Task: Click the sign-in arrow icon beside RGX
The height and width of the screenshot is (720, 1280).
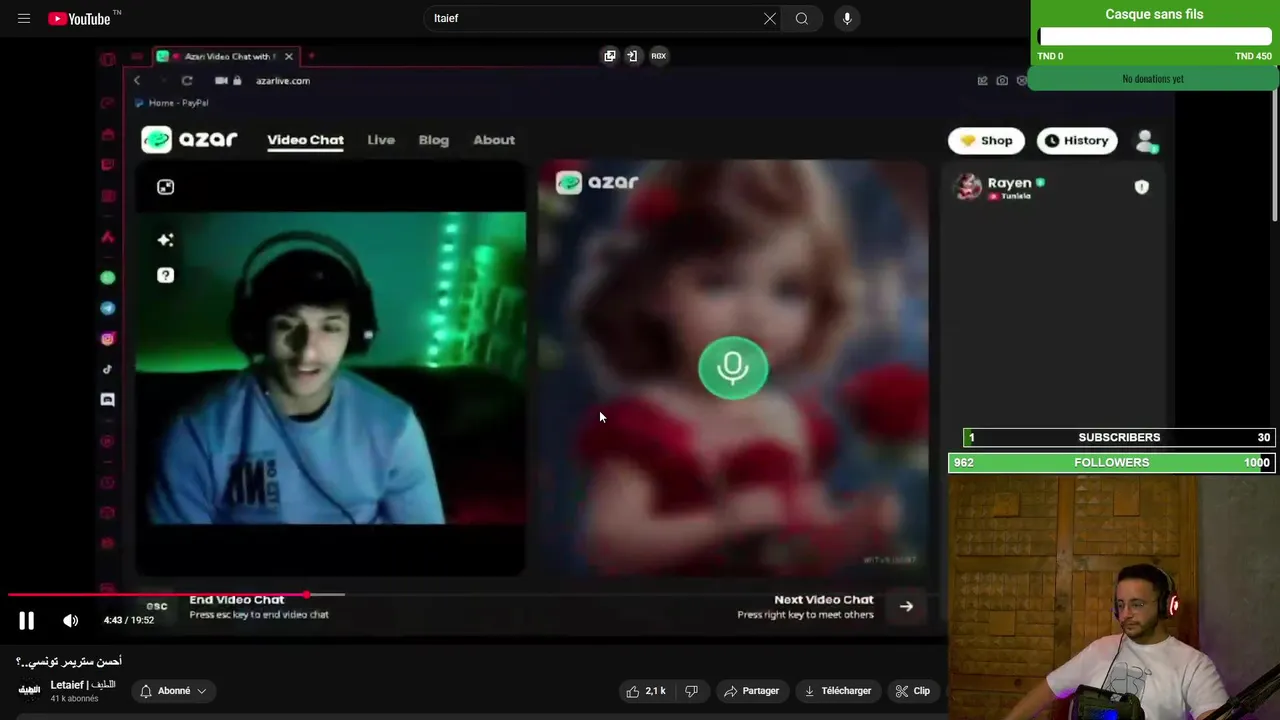Action: point(632,56)
